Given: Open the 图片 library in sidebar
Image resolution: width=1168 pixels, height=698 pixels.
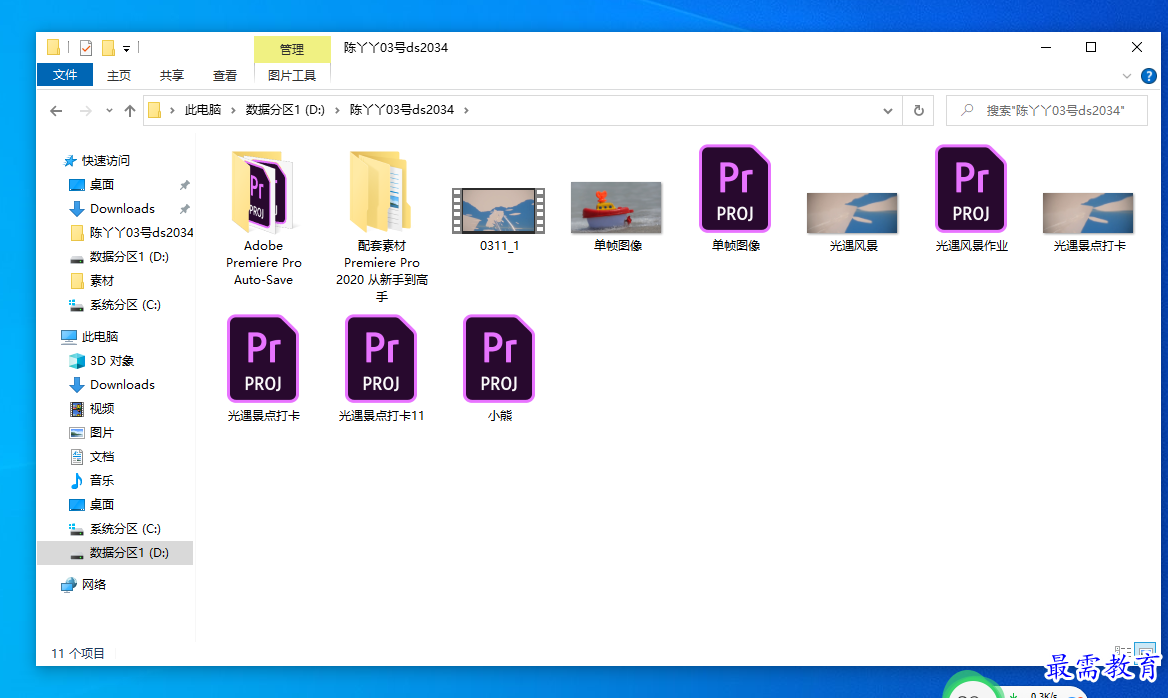Looking at the screenshot, I should [92, 432].
